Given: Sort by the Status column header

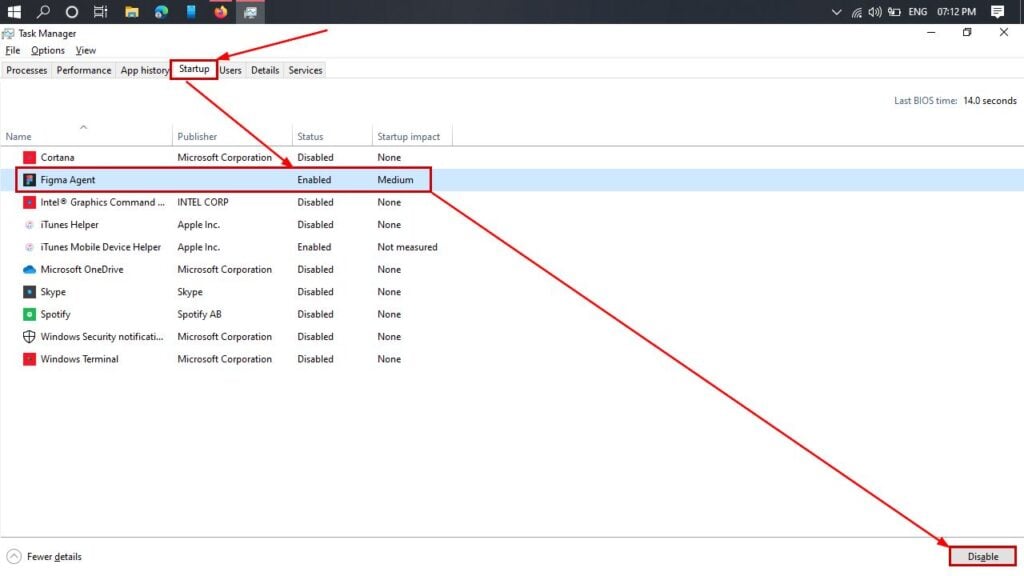Looking at the screenshot, I should point(332,135).
